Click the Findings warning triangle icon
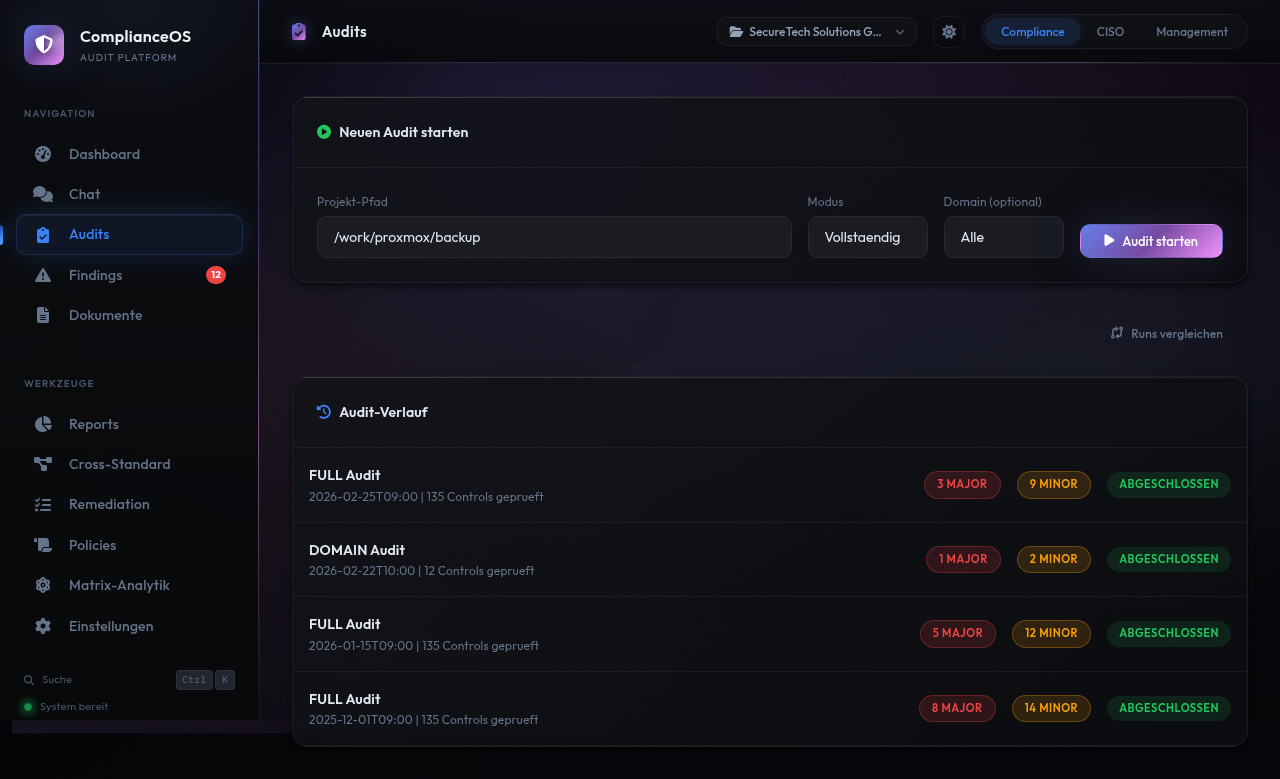The width and height of the screenshot is (1280, 779). (43, 275)
